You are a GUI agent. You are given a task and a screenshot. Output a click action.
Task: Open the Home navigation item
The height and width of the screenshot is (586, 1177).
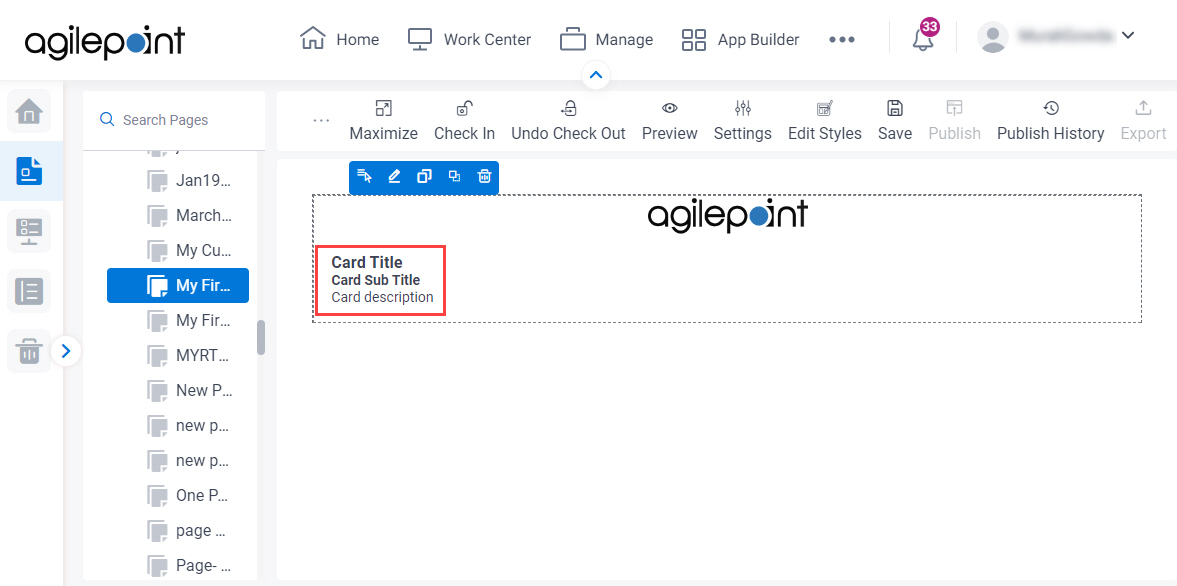pyautogui.click(x=339, y=39)
